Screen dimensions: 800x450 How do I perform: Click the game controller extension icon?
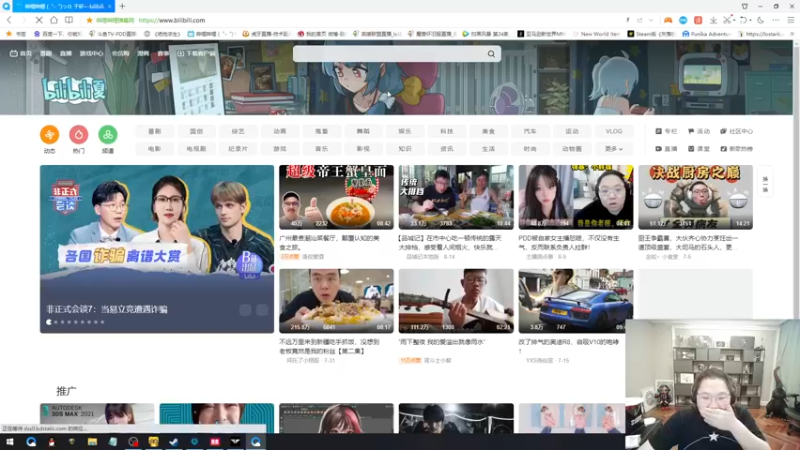(x=667, y=20)
